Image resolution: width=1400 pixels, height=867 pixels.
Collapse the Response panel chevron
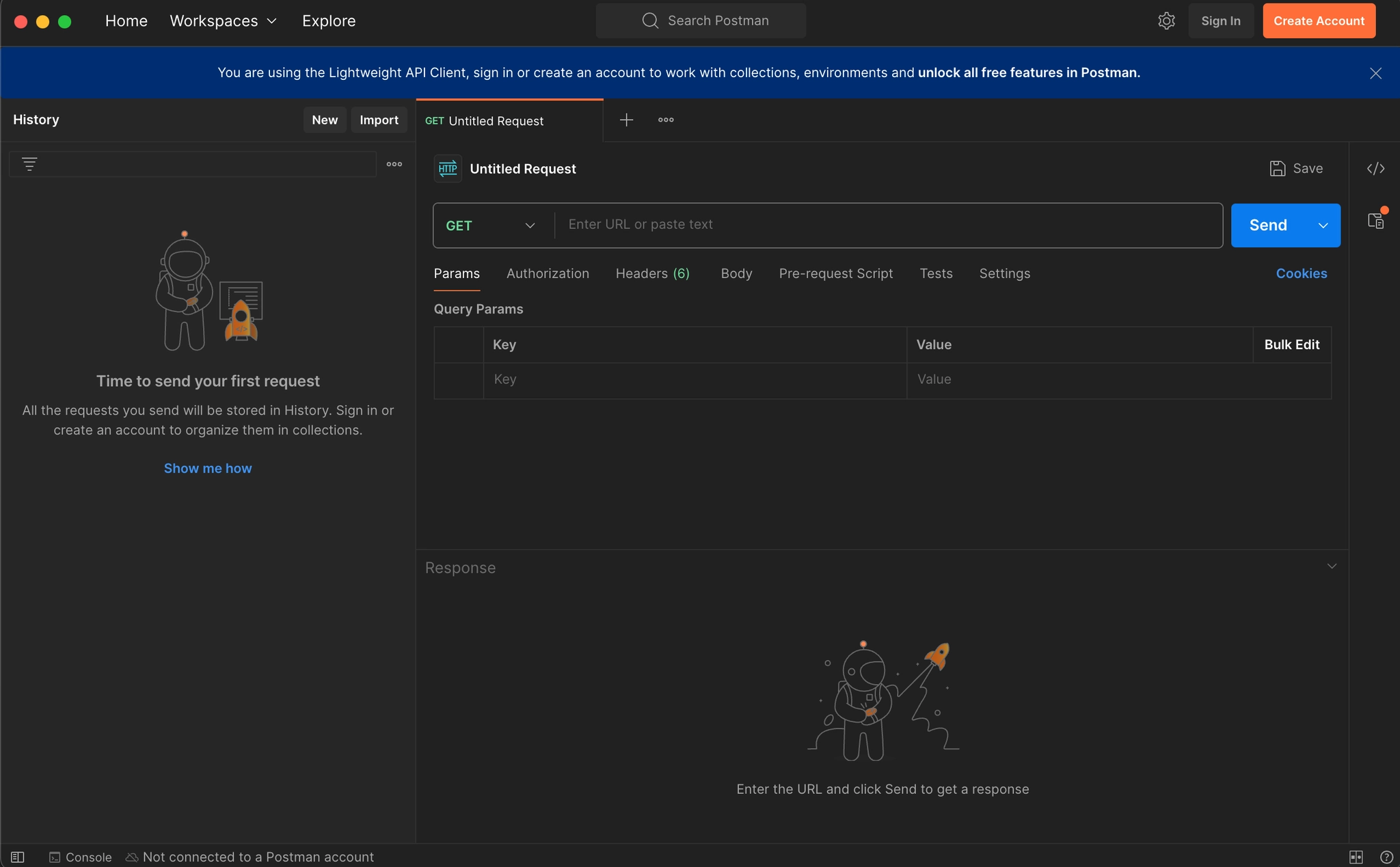point(1332,566)
